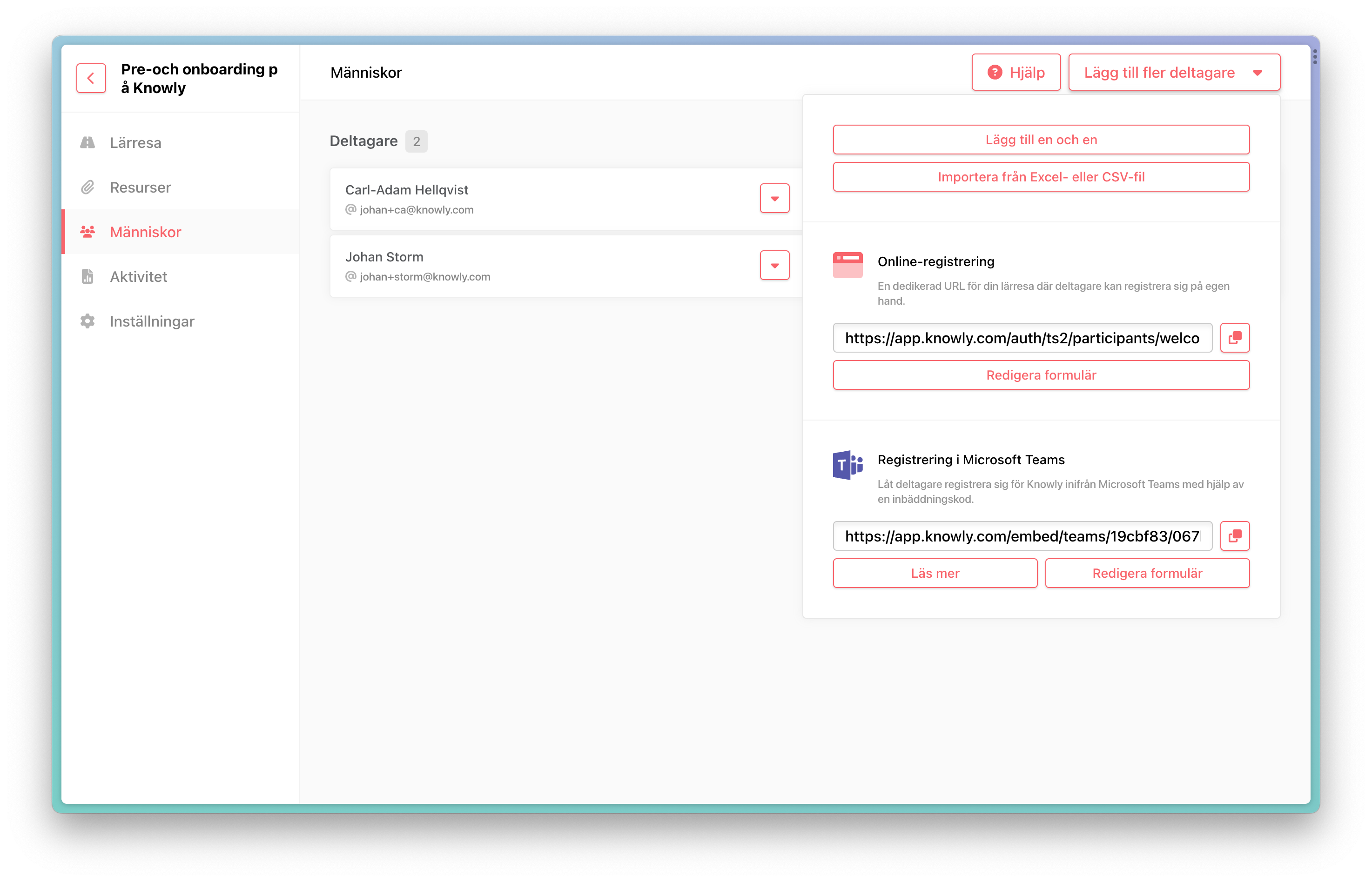Click the back arrow button
Image resolution: width=1372 pixels, height=882 pixels.
point(91,78)
